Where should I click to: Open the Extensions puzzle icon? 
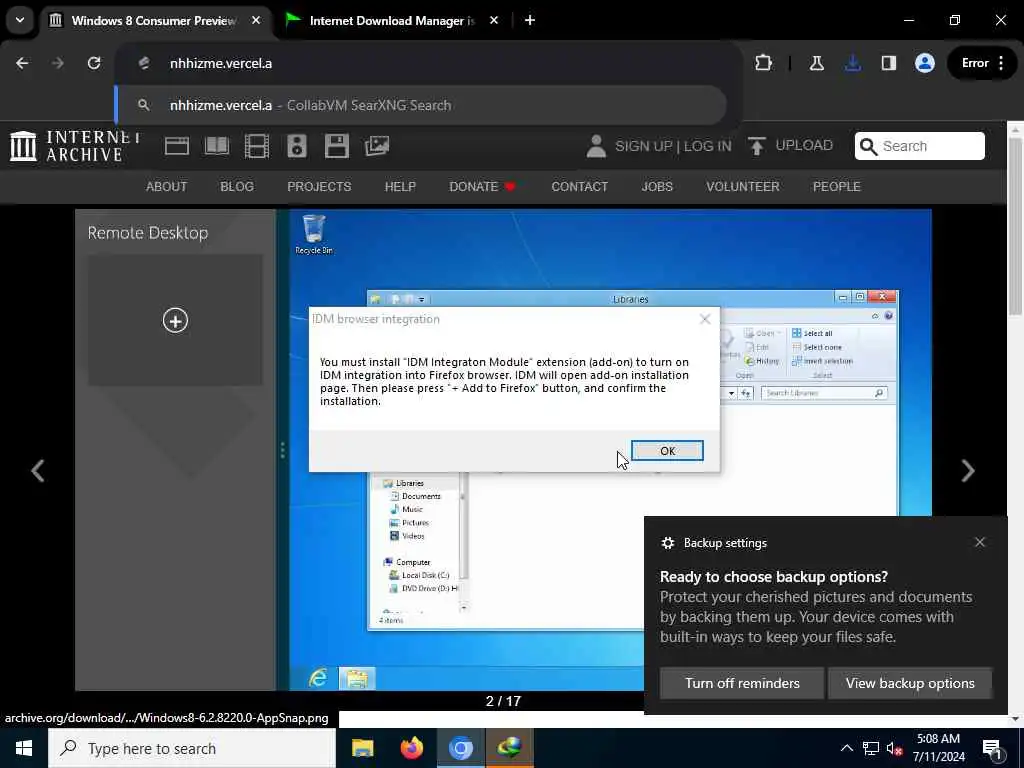(763, 63)
